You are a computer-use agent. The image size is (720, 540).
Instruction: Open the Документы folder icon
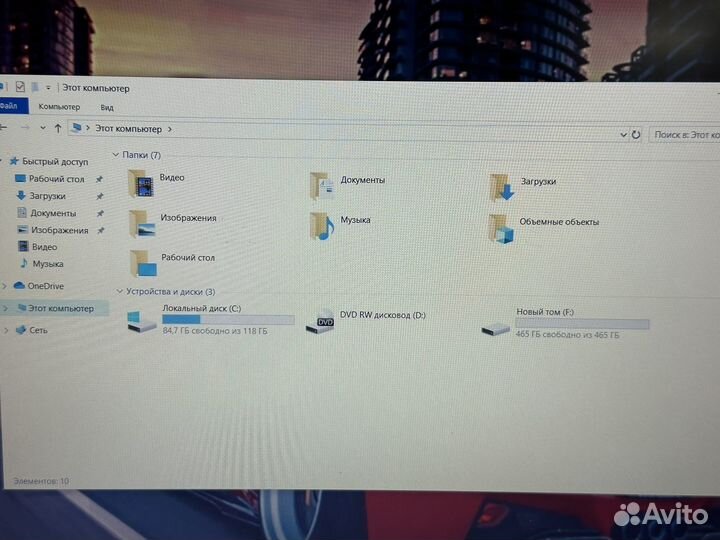(x=322, y=186)
